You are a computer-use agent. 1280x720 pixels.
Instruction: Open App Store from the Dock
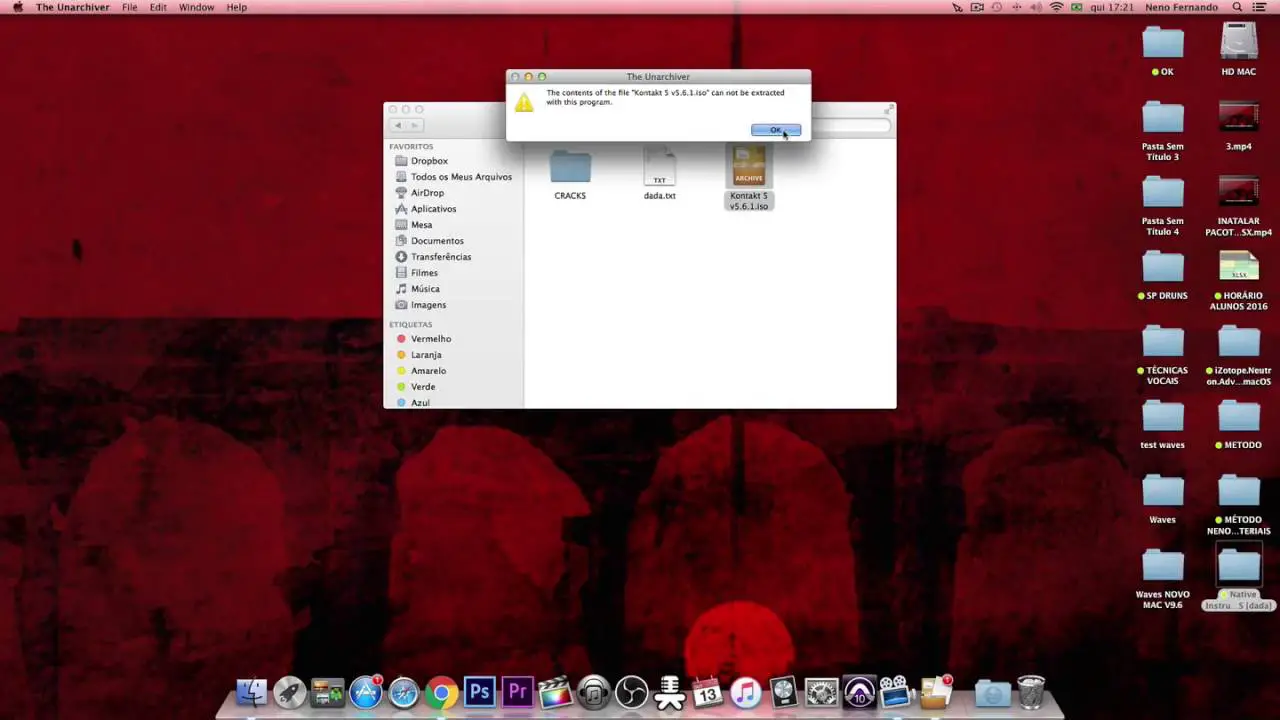point(365,692)
